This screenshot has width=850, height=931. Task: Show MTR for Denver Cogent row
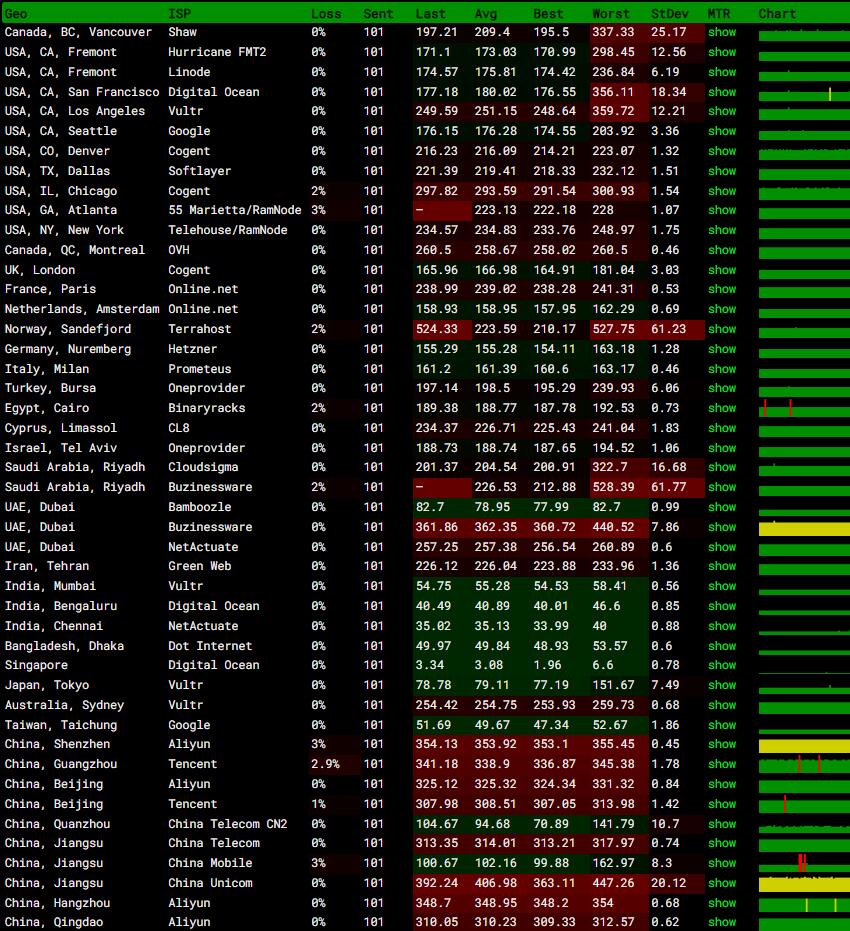click(722, 151)
